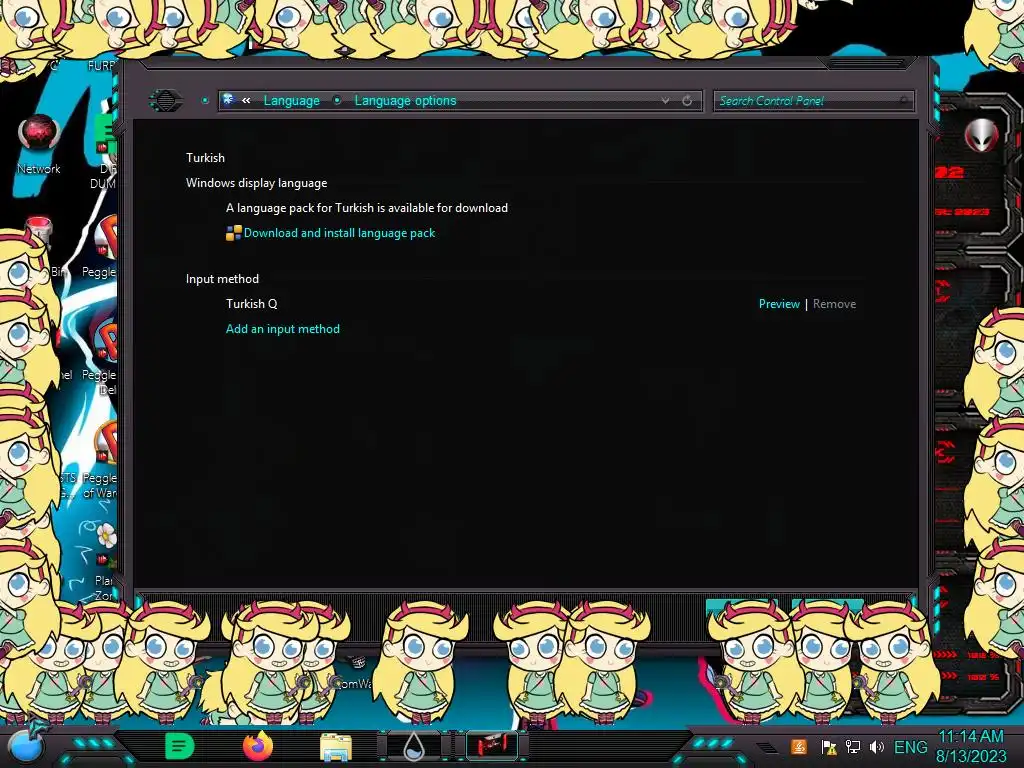Click Add an input method link
This screenshot has height=768, width=1024.
283,328
